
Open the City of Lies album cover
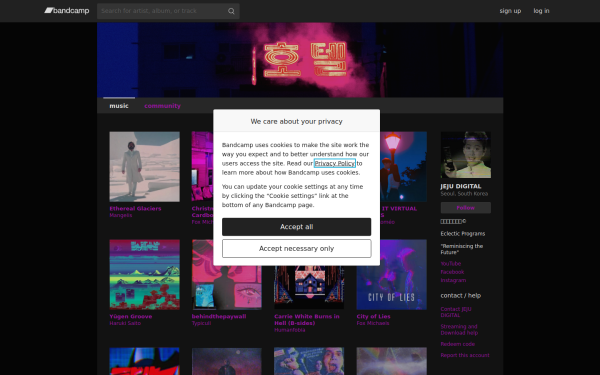point(392,275)
